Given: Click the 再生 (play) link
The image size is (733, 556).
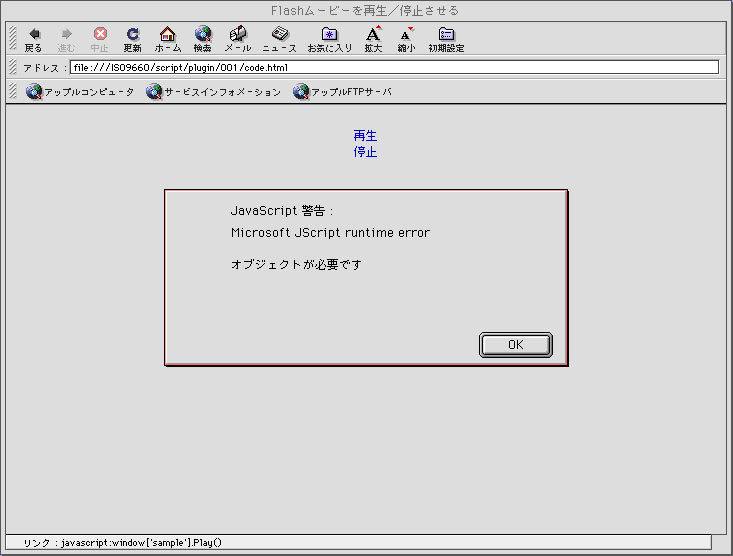Looking at the screenshot, I should click(365, 136).
